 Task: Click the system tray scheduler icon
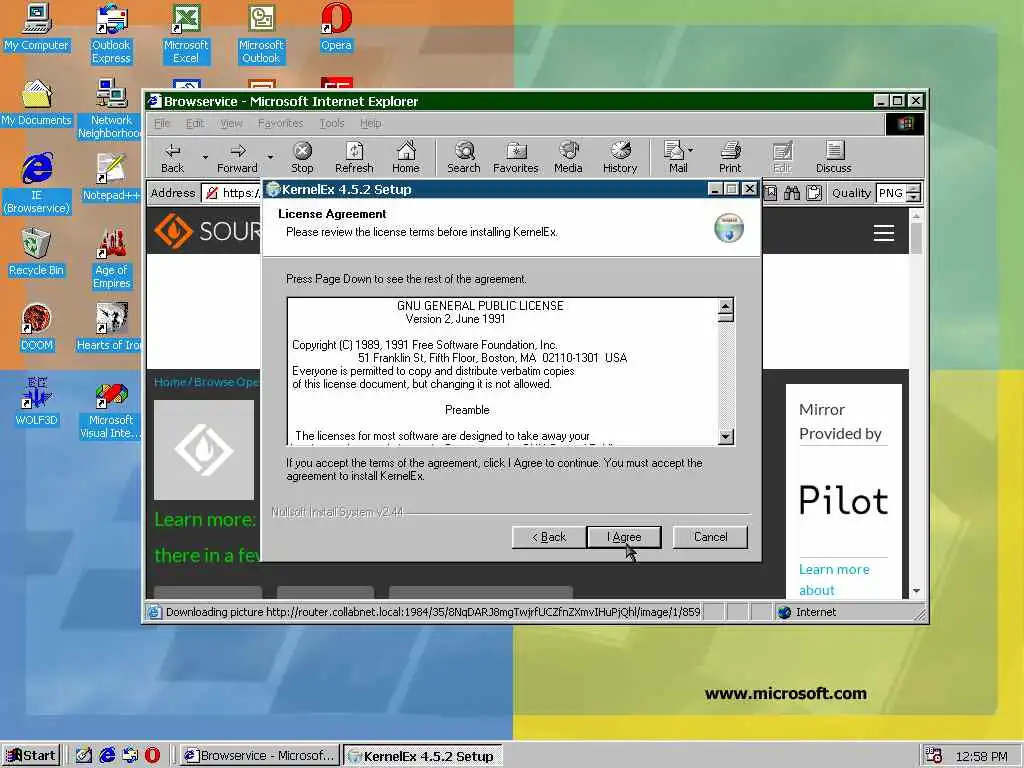pyautogui.click(x=934, y=756)
